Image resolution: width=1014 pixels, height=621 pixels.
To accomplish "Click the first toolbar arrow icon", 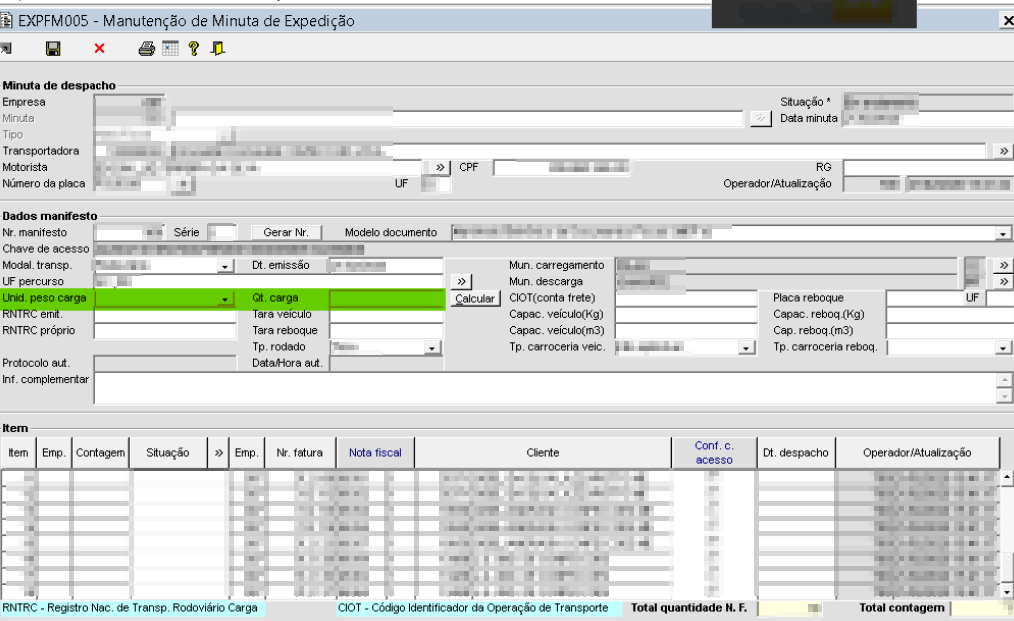I will [6, 49].
